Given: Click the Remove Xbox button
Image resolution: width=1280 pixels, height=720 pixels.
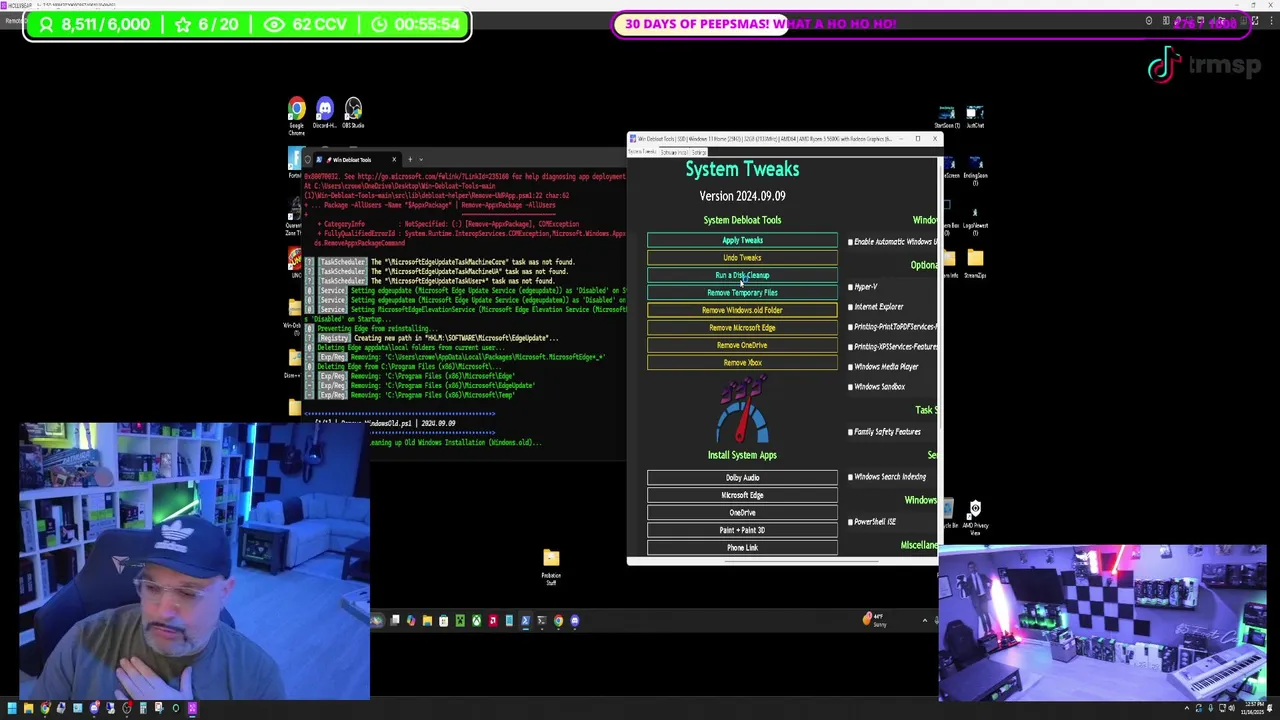Looking at the screenshot, I should [x=742, y=363].
